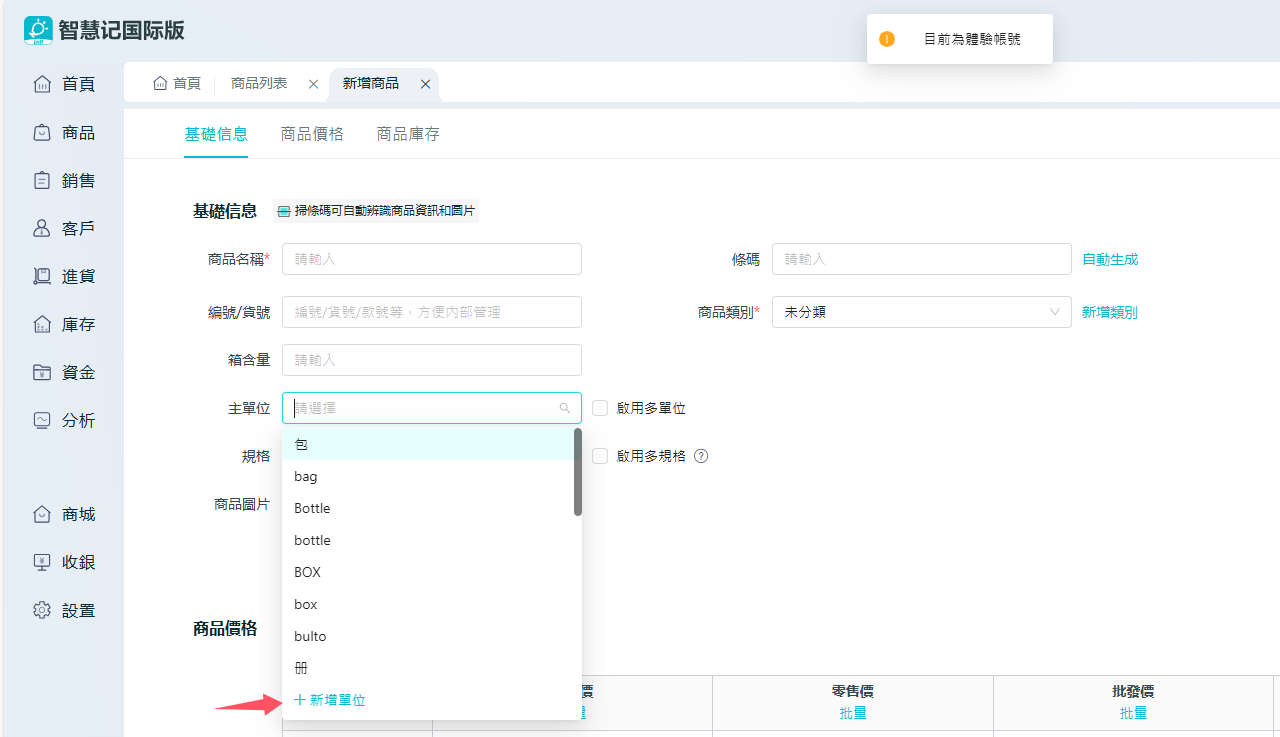Click help icon next to 啟用多規格
1280x737 pixels.
click(701, 456)
